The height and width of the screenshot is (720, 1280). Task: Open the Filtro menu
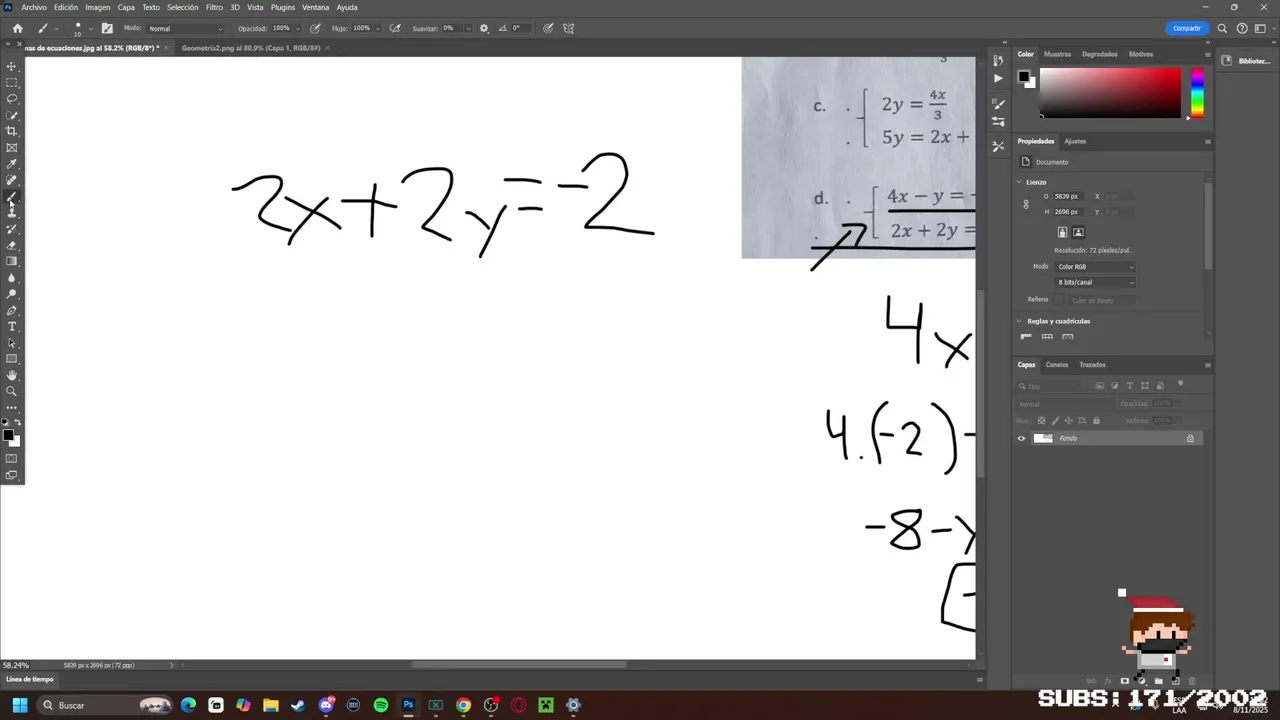point(214,7)
